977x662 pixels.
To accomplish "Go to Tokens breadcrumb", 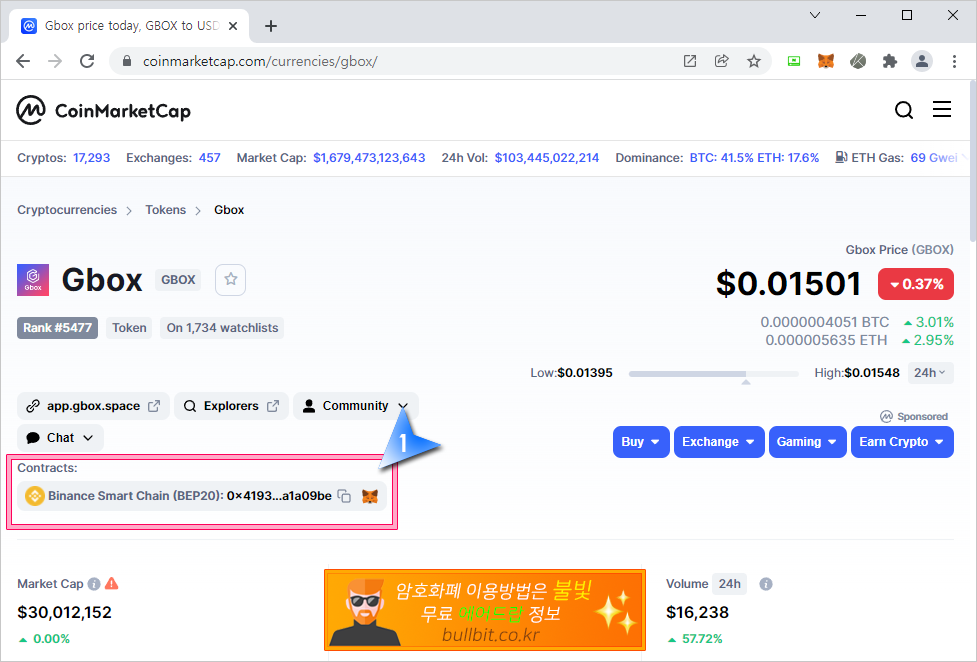I will [166, 210].
